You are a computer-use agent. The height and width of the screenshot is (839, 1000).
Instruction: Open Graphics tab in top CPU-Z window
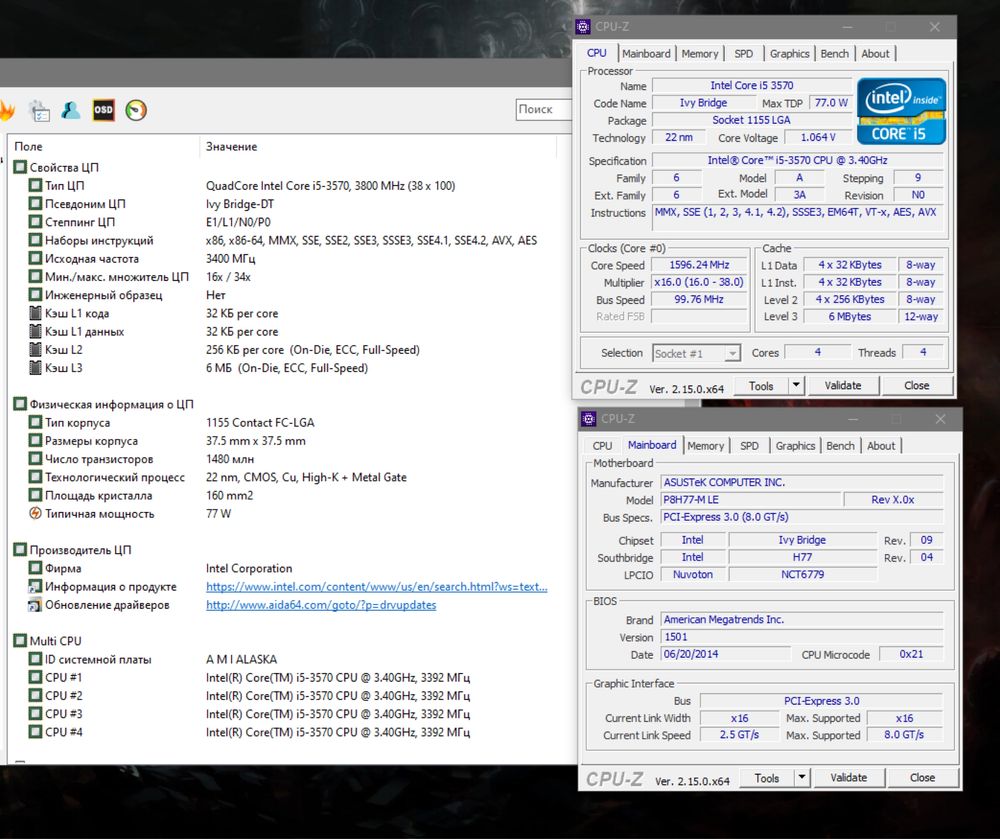[790, 54]
